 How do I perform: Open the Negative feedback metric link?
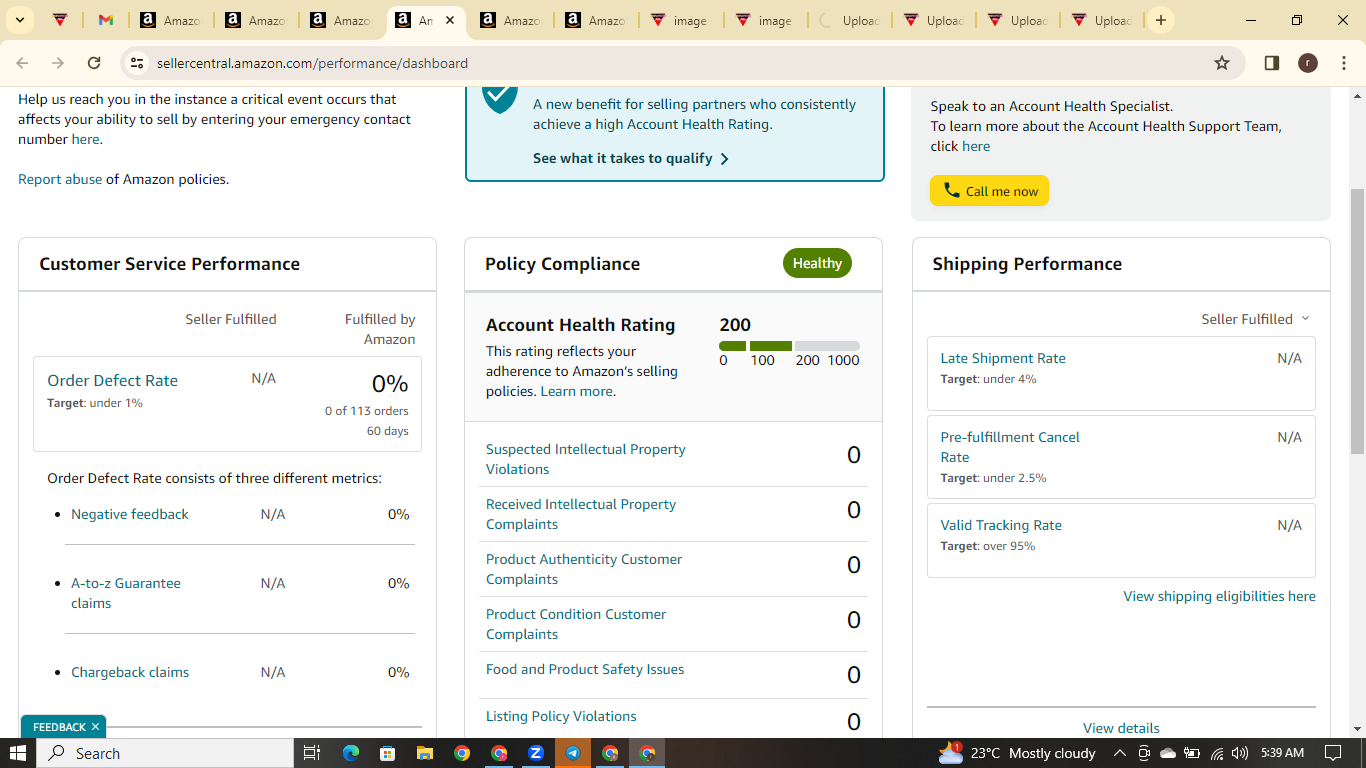pyautogui.click(x=130, y=514)
